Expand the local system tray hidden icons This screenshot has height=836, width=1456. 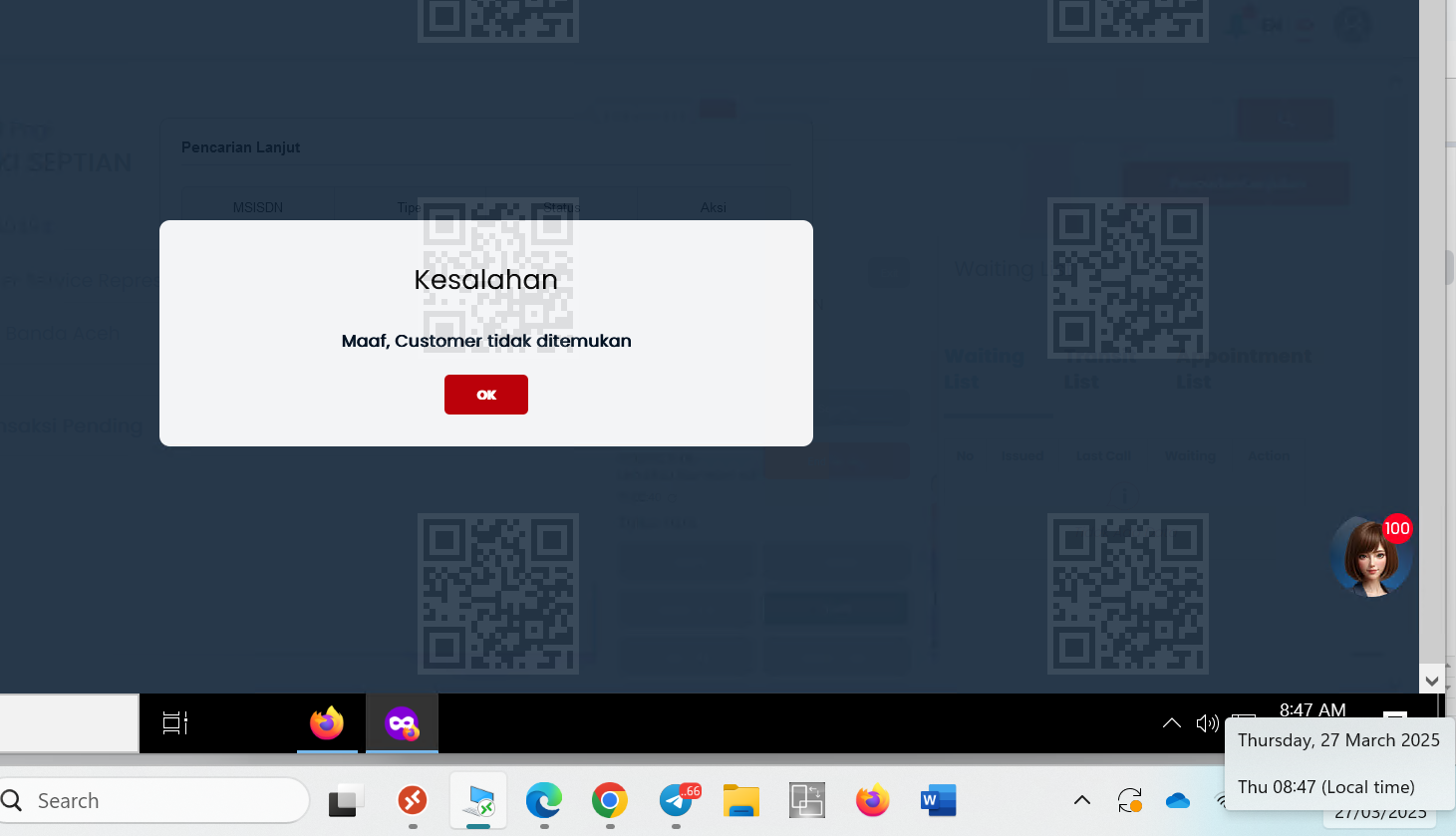point(1082,800)
